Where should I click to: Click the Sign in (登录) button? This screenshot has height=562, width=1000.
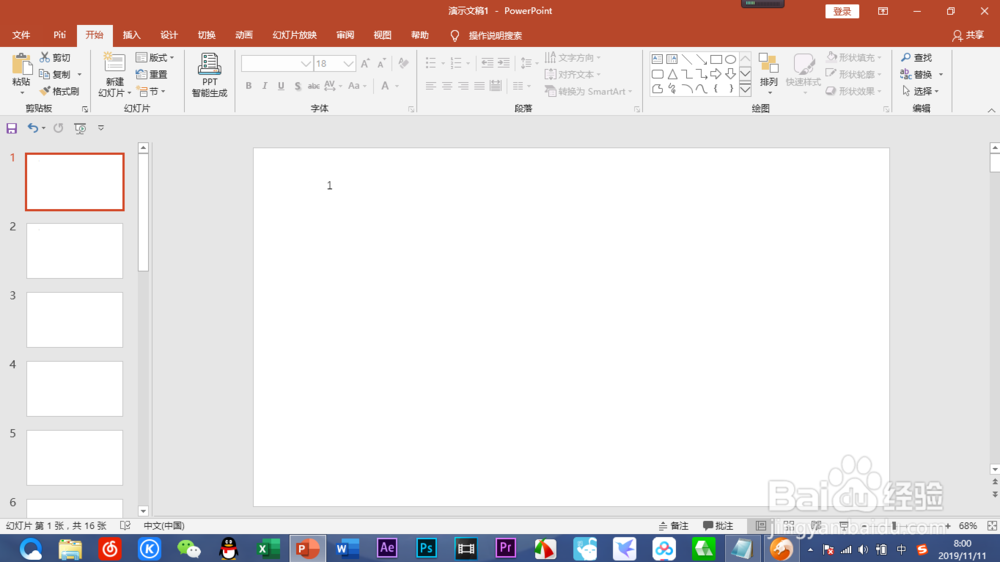pyautogui.click(x=842, y=11)
